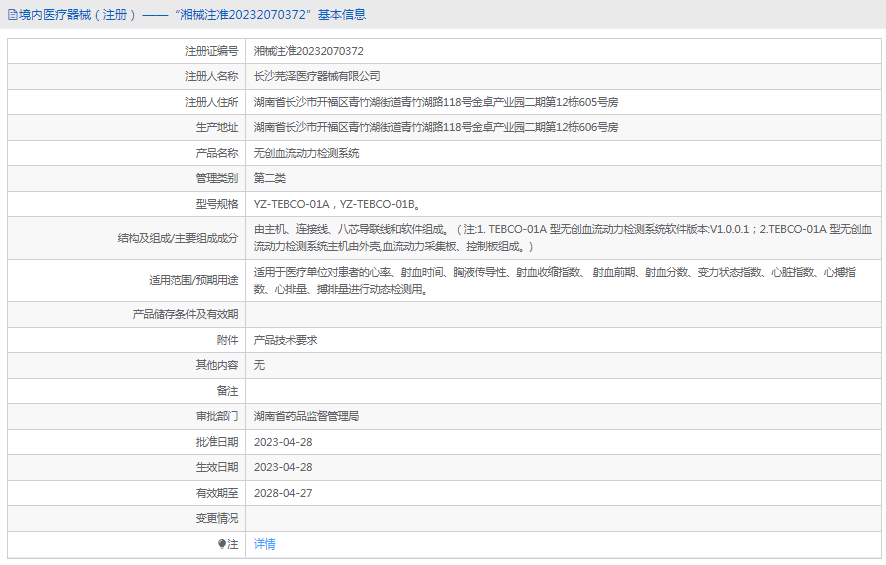886x565 pixels.
Task: Select effective date 2023-04-28 in 生效日期 row
Action: (283, 467)
